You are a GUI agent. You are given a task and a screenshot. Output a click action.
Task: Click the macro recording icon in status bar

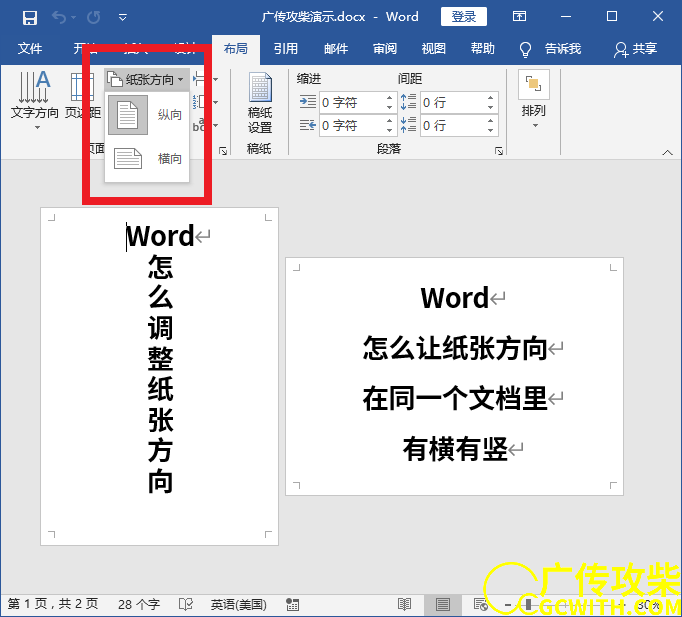coord(292,604)
